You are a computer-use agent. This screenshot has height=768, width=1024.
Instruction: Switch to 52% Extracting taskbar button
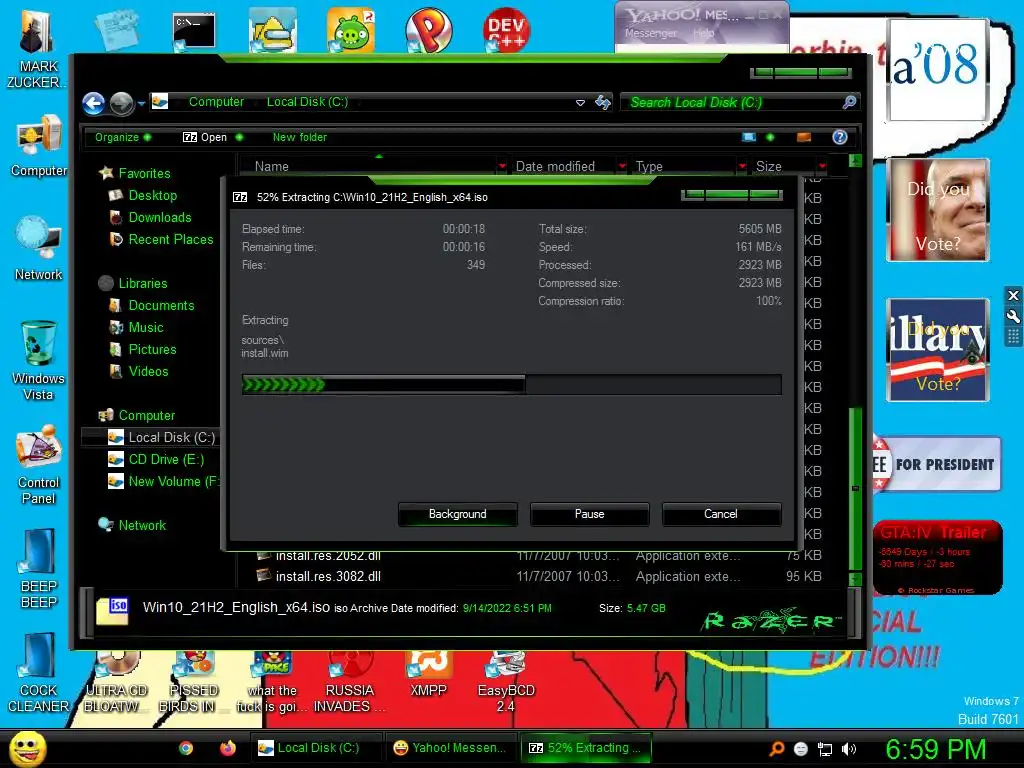pos(585,748)
